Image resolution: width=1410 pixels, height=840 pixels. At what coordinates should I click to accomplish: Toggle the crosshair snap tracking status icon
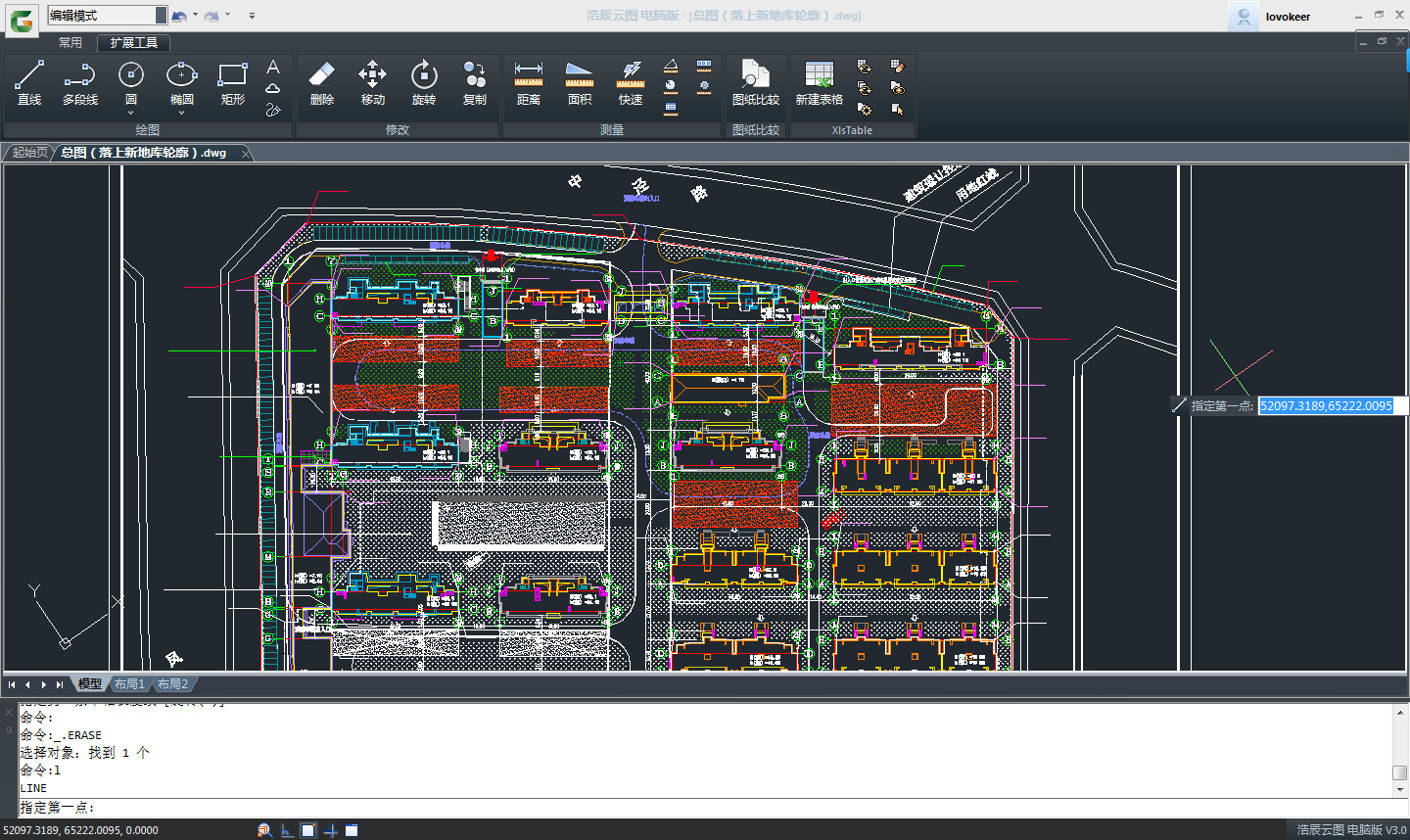(x=330, y=829)
